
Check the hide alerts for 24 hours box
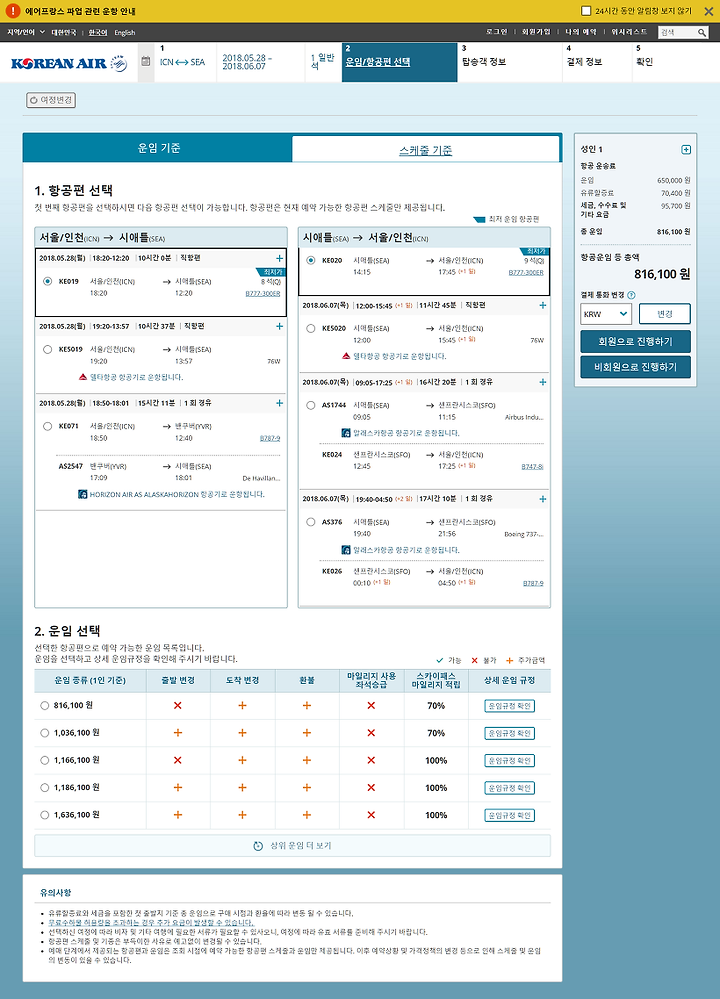(586, 11)
